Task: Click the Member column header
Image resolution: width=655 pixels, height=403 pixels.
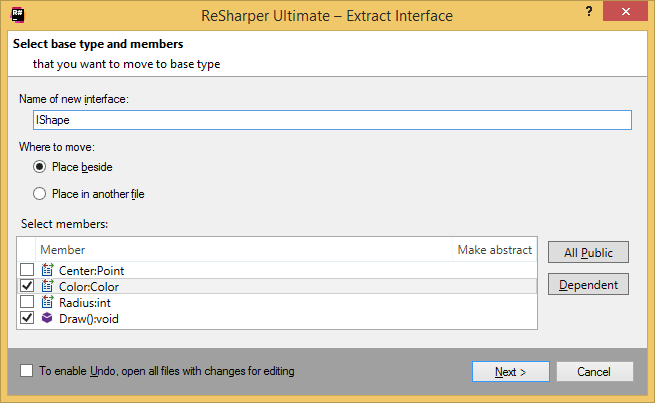Action: pyautogui.click(x=62, y=250)
